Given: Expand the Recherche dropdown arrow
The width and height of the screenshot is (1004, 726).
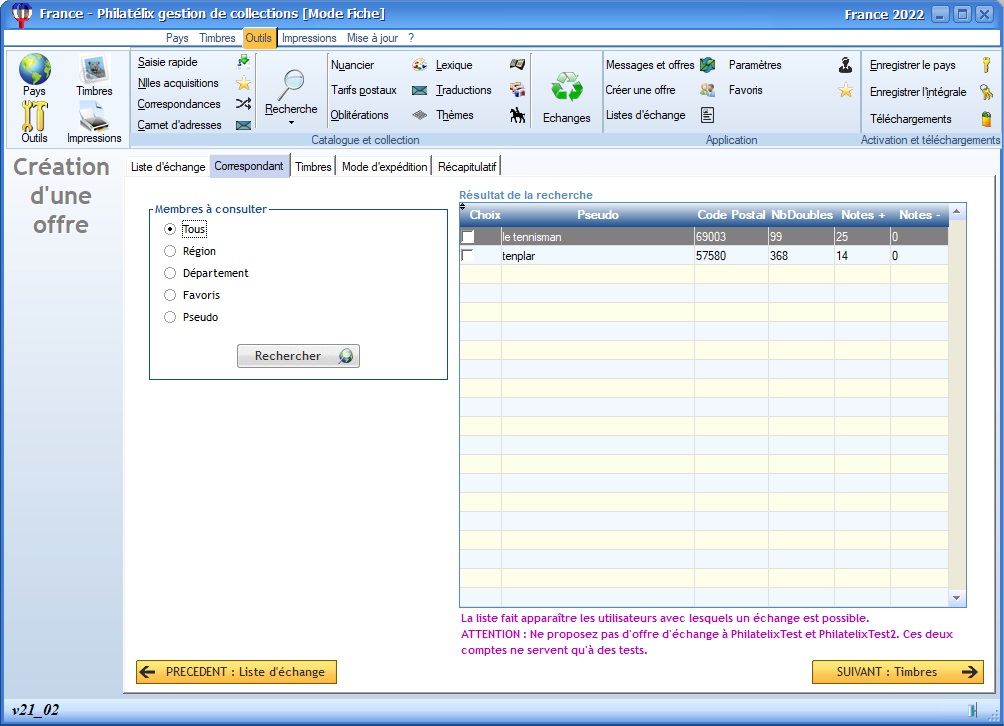Looking at the screenshot, I should pos(291,122).
